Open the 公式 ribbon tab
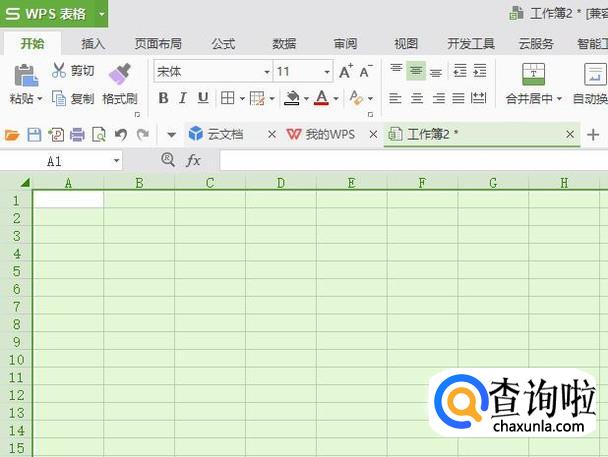This screenshot has width=608, height=457. tap(223, 43)
